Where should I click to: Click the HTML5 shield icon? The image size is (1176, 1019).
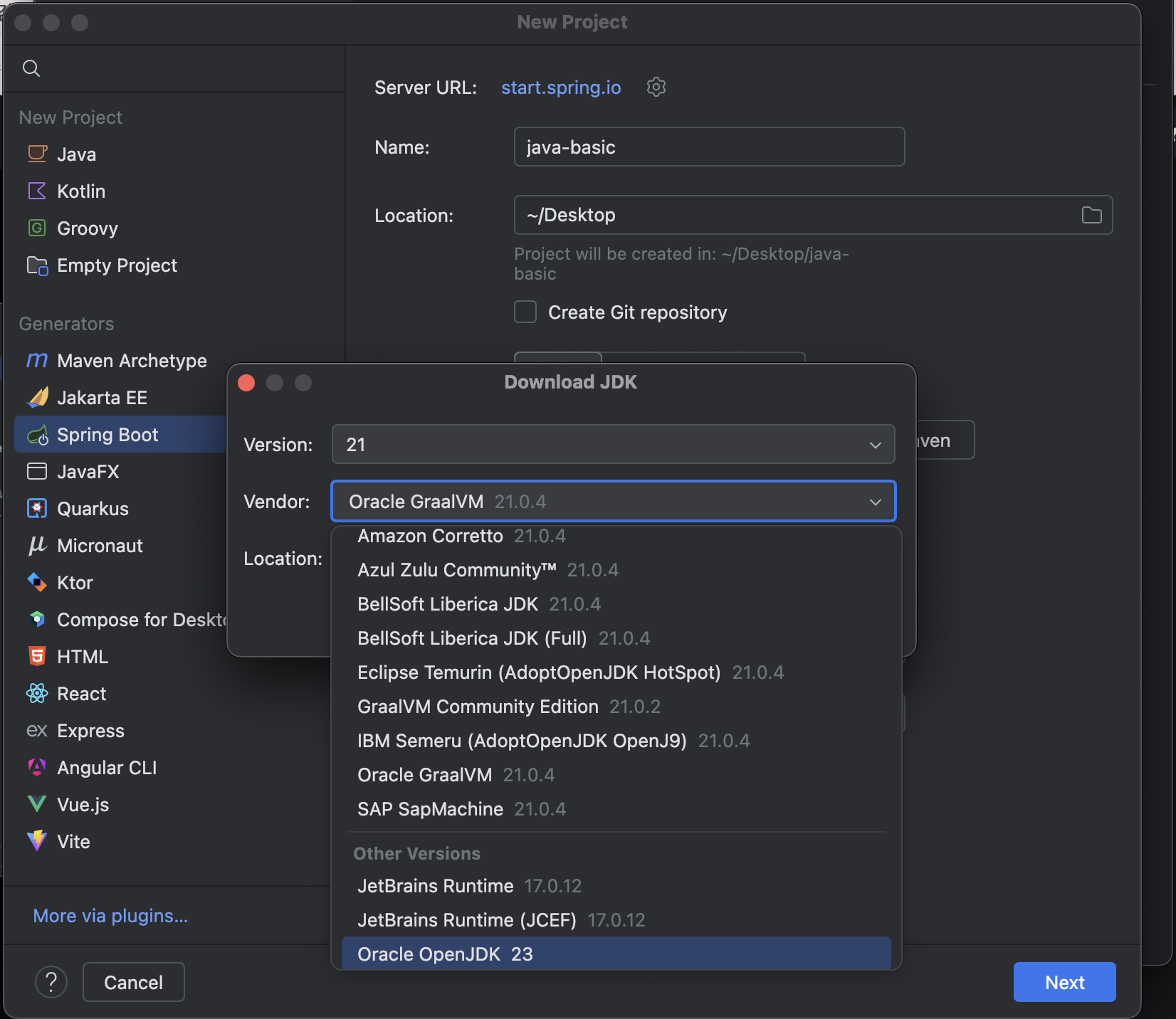point(37,656)
